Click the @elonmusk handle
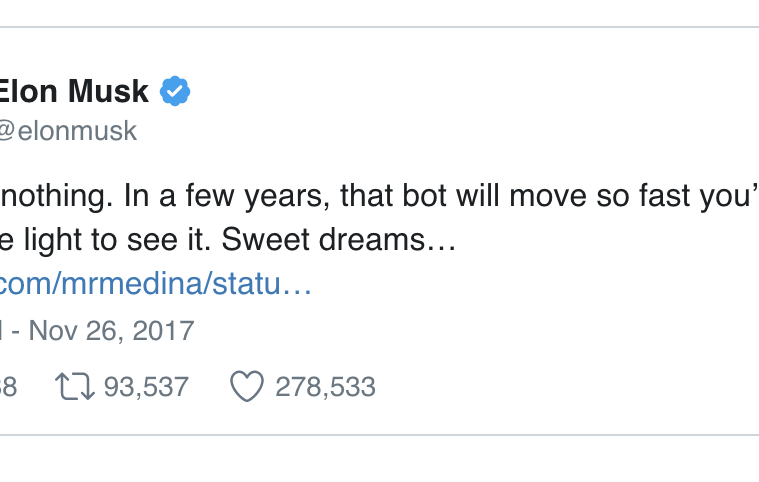759x482 pixels. (68, 131)
